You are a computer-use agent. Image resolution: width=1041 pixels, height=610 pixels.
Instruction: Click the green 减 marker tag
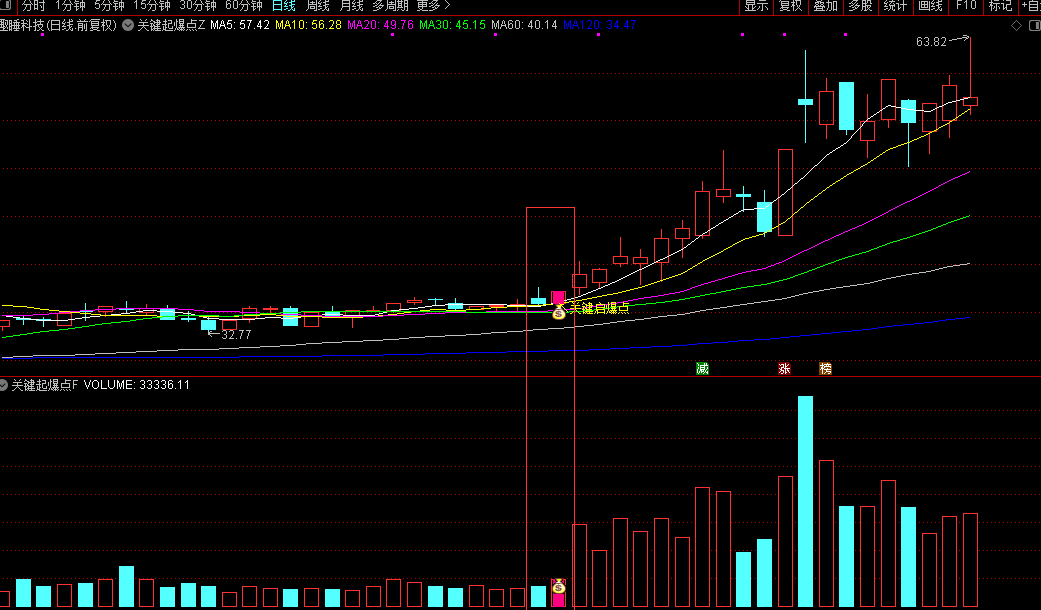(x=702, y=368)
